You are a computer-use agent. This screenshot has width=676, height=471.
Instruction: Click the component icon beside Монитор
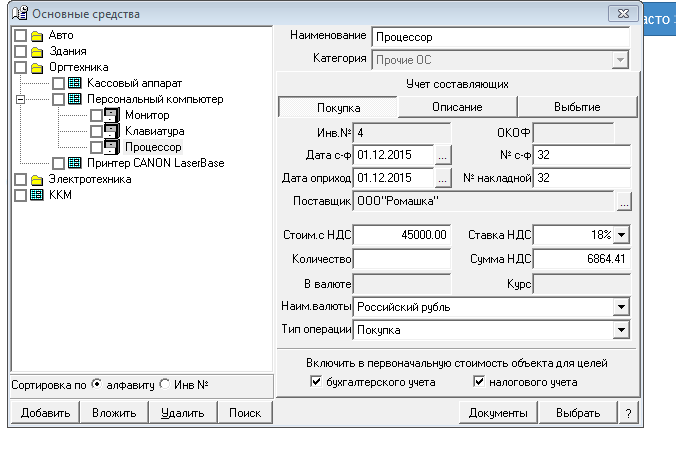pyautogui.click(x=112, y=115)
